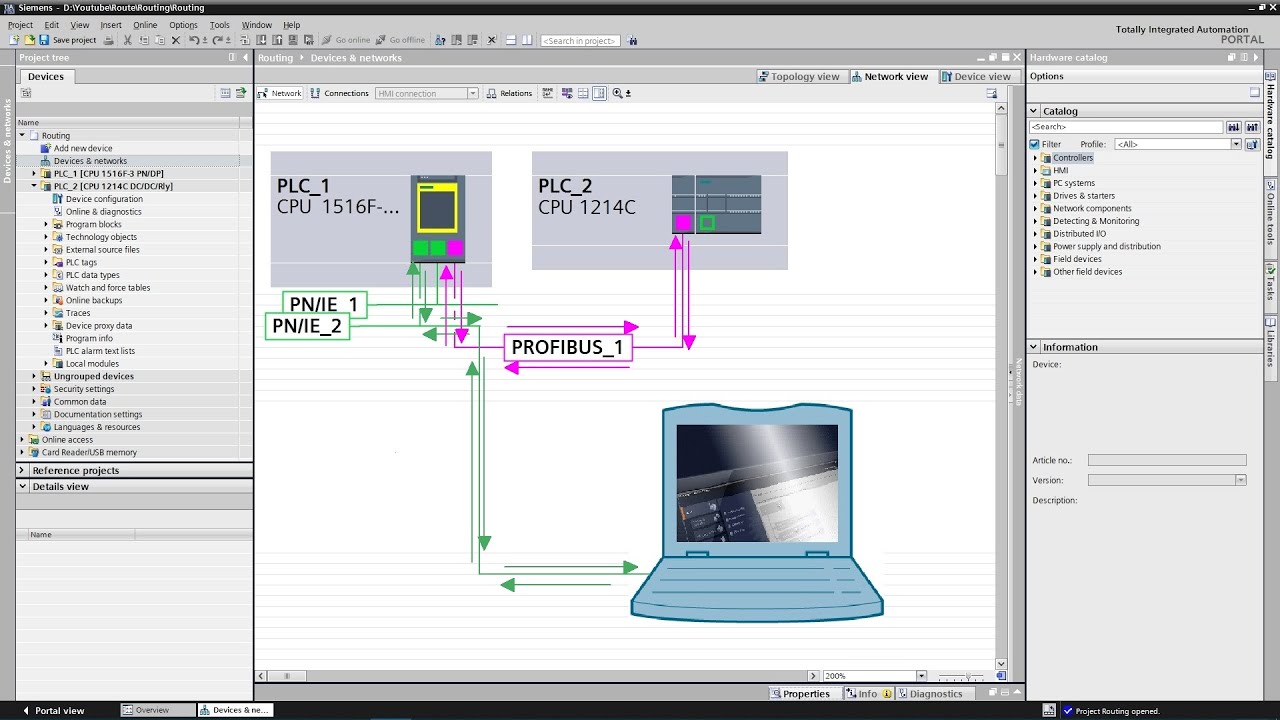The width and height of the screenshot is (1280, 720).
Task: Expand Program blocks folder
Action: (46, 224)
